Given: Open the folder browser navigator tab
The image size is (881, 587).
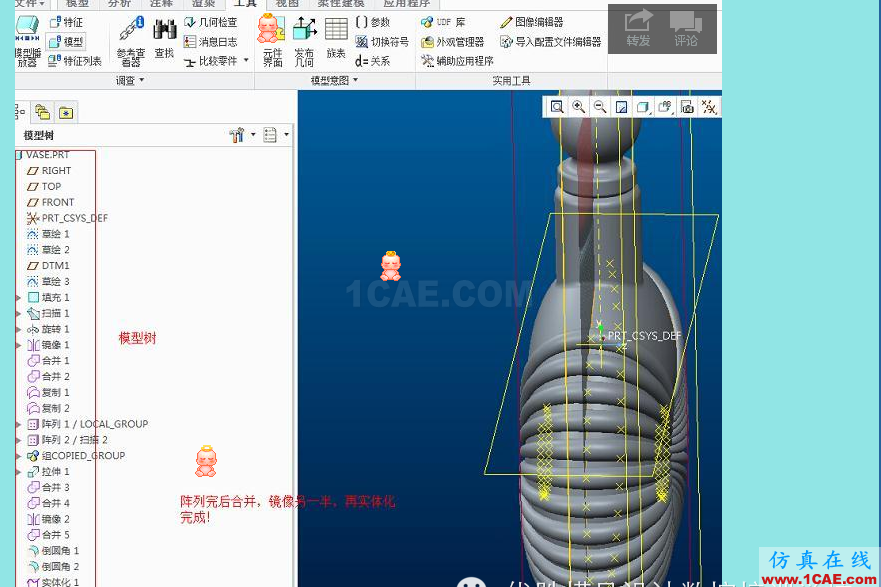Looking at the screenshot, I should point(43,113).
